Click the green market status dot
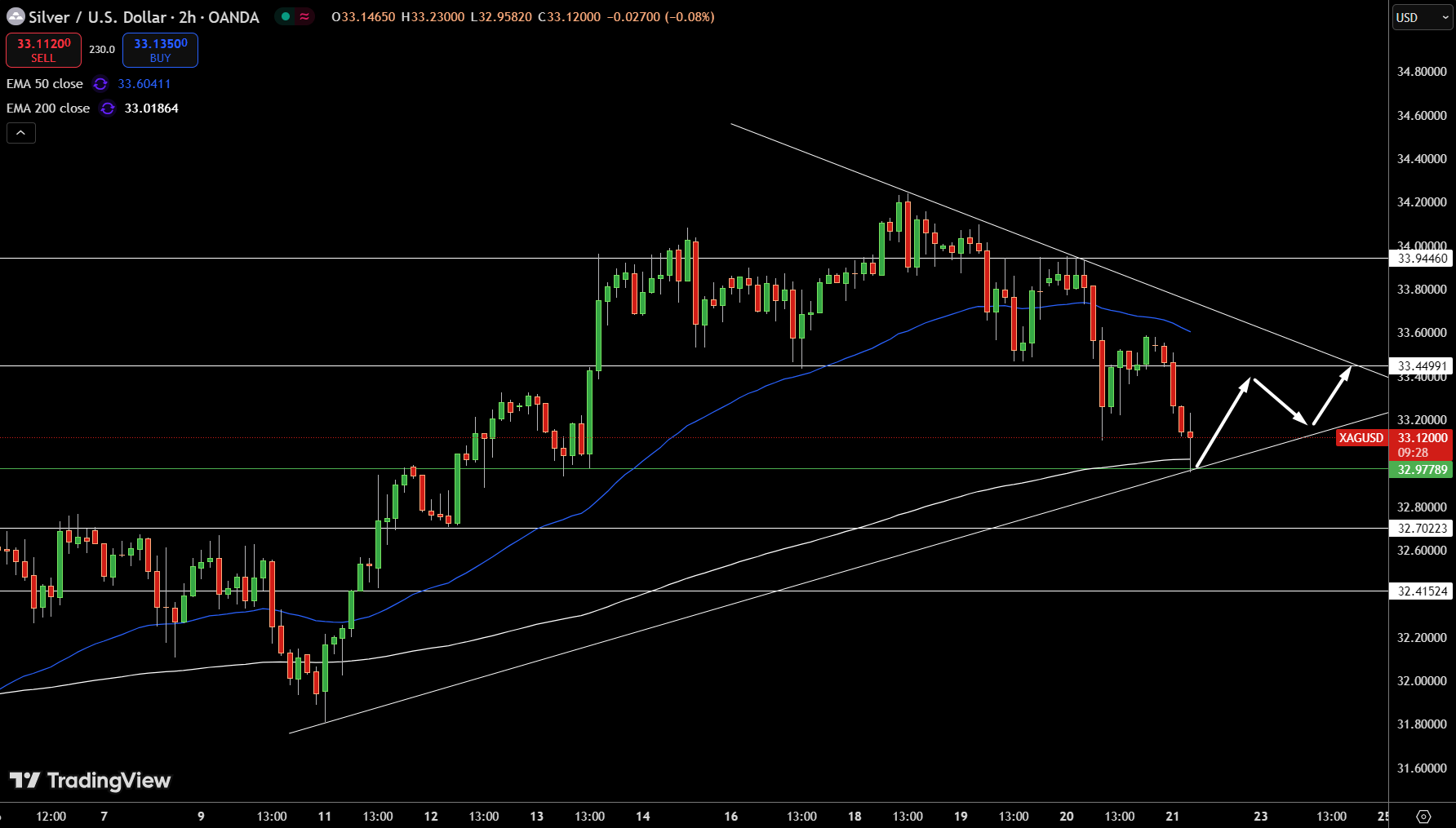Screen dimensions: 1456x828 tap(286, 16)
